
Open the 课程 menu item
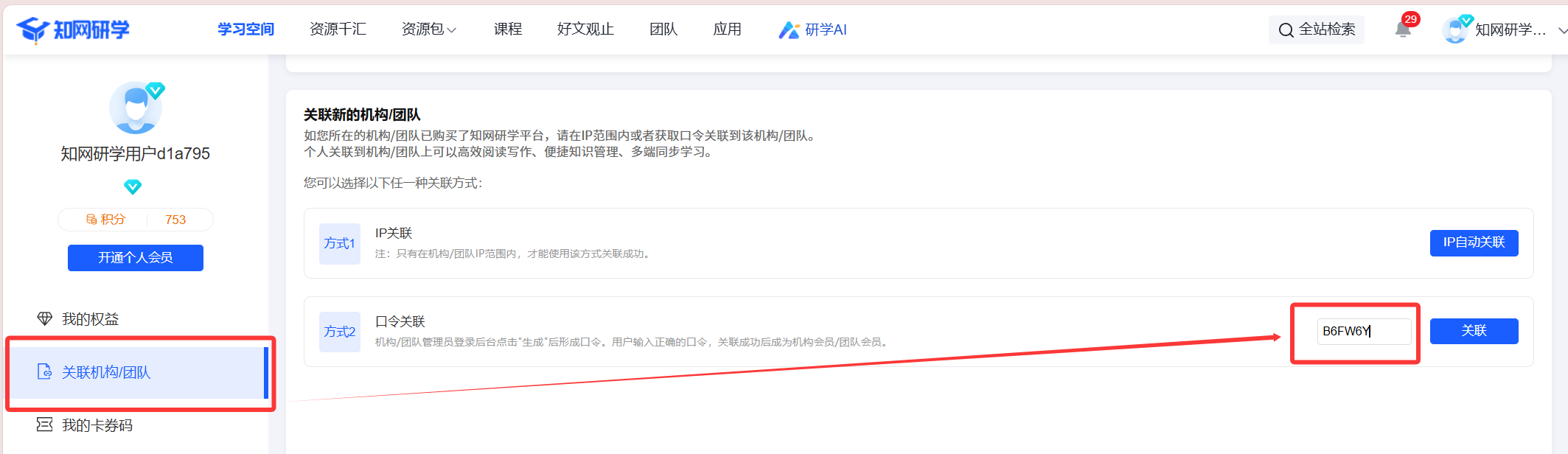[508, 29]
